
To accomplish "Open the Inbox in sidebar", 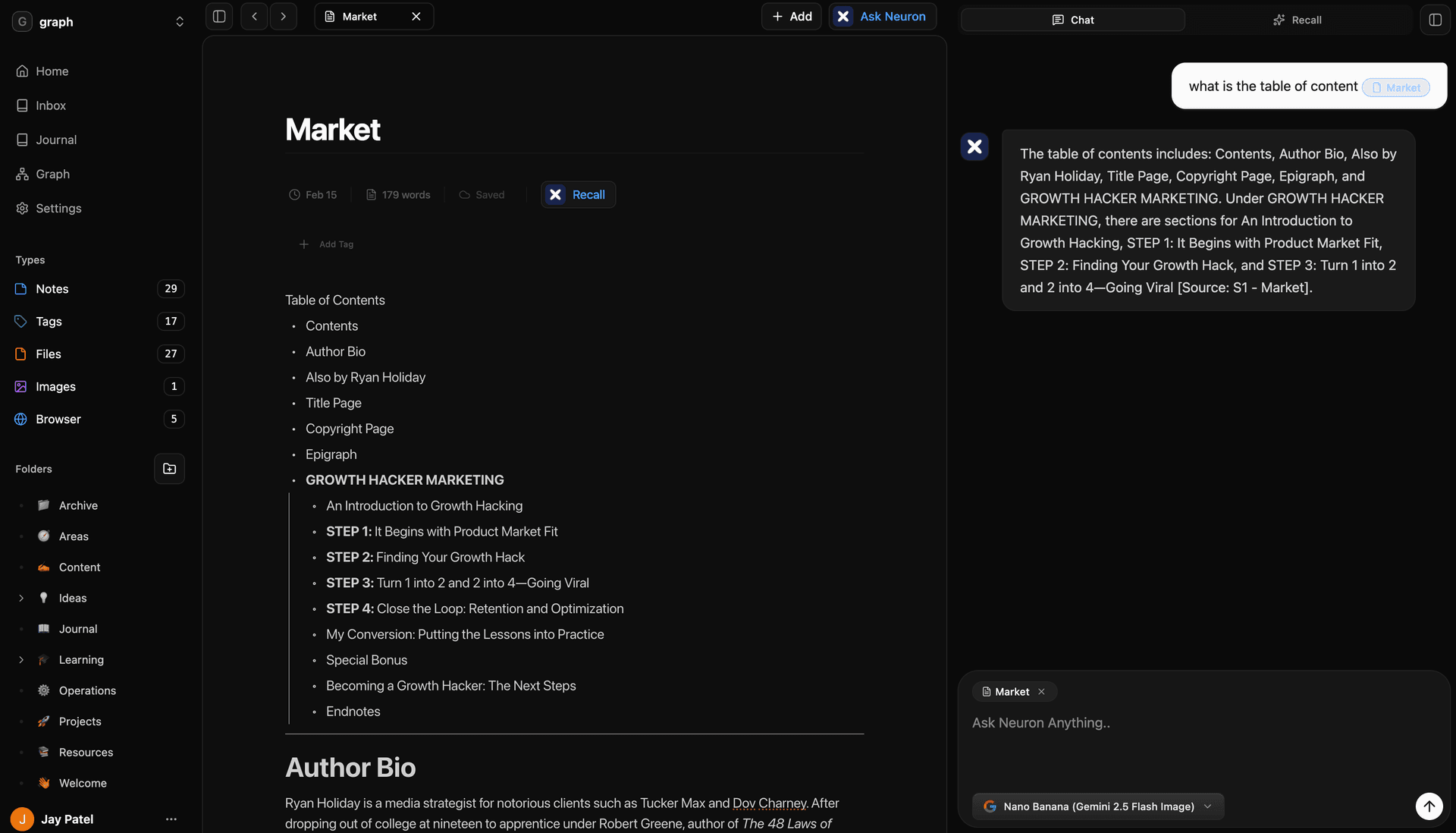I will click(50, 105).
